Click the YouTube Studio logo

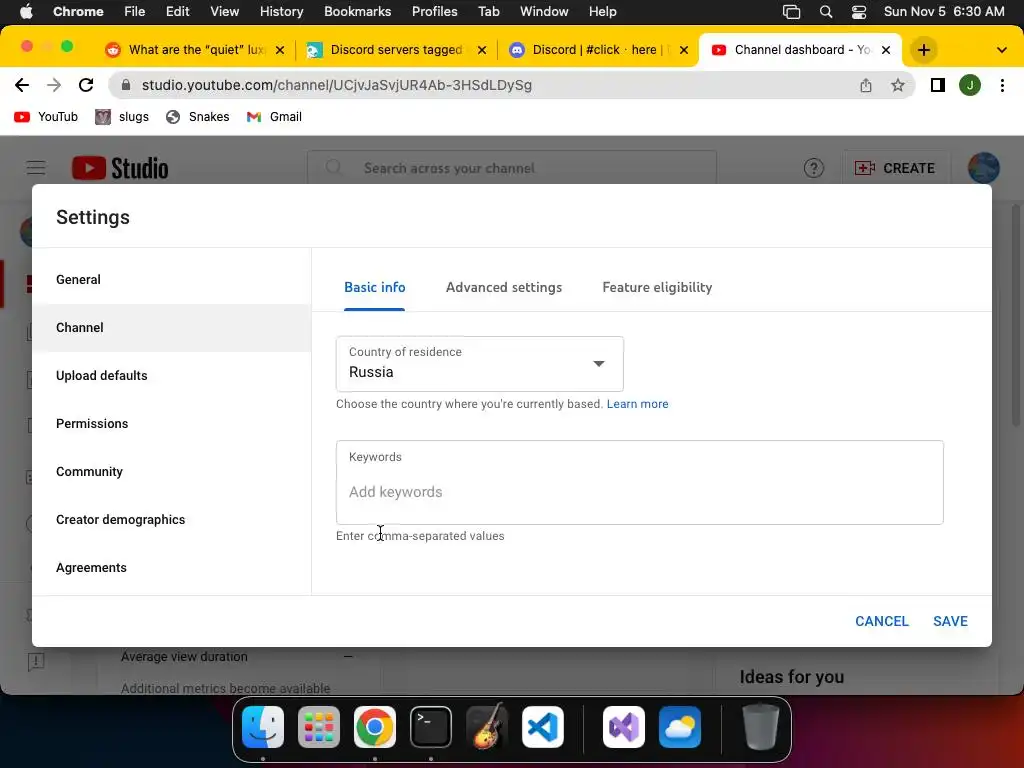(120, 168)
